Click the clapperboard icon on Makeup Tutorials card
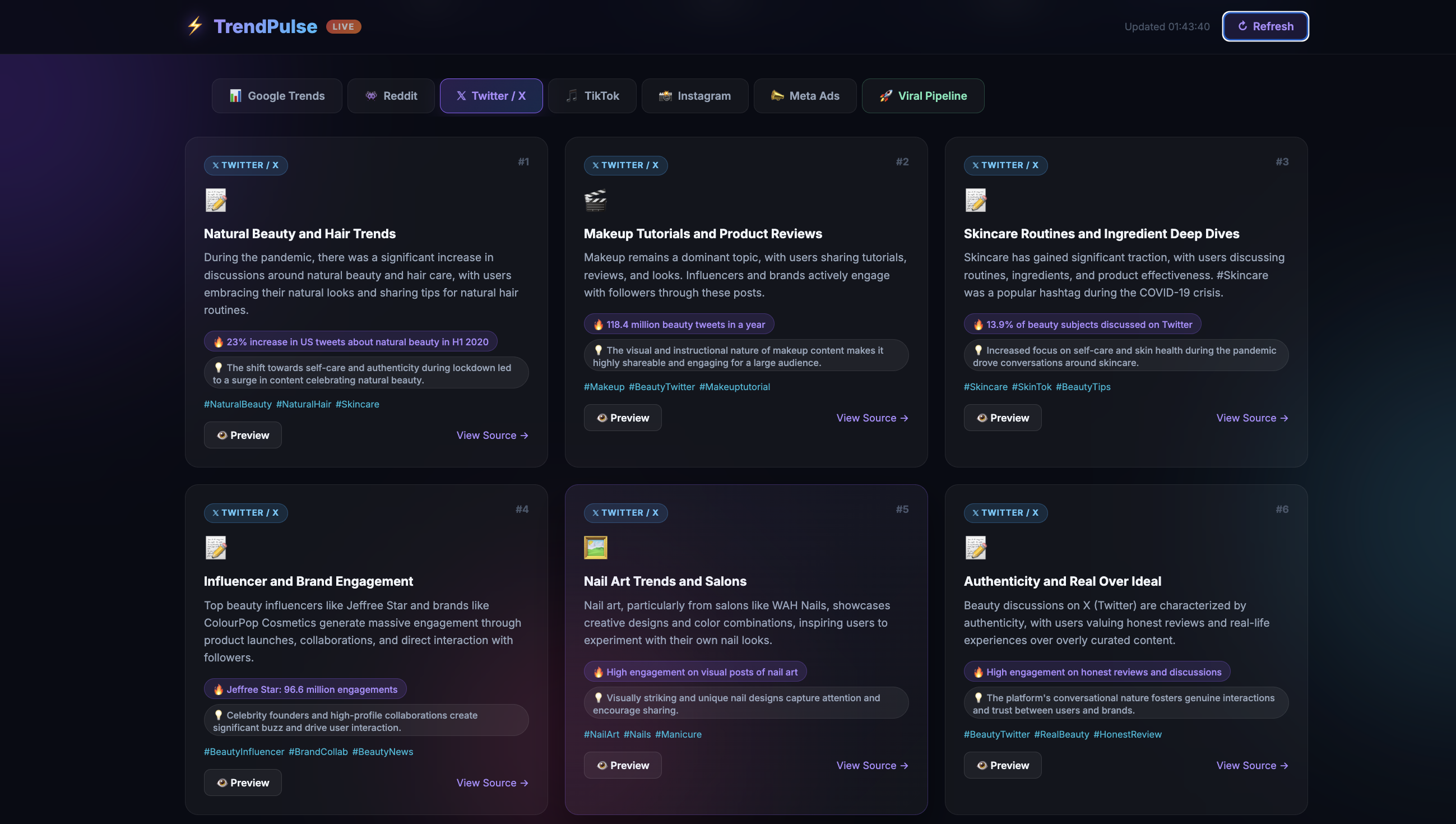The height and width of the screenshot is (824, 1456). tap(595, 200)
